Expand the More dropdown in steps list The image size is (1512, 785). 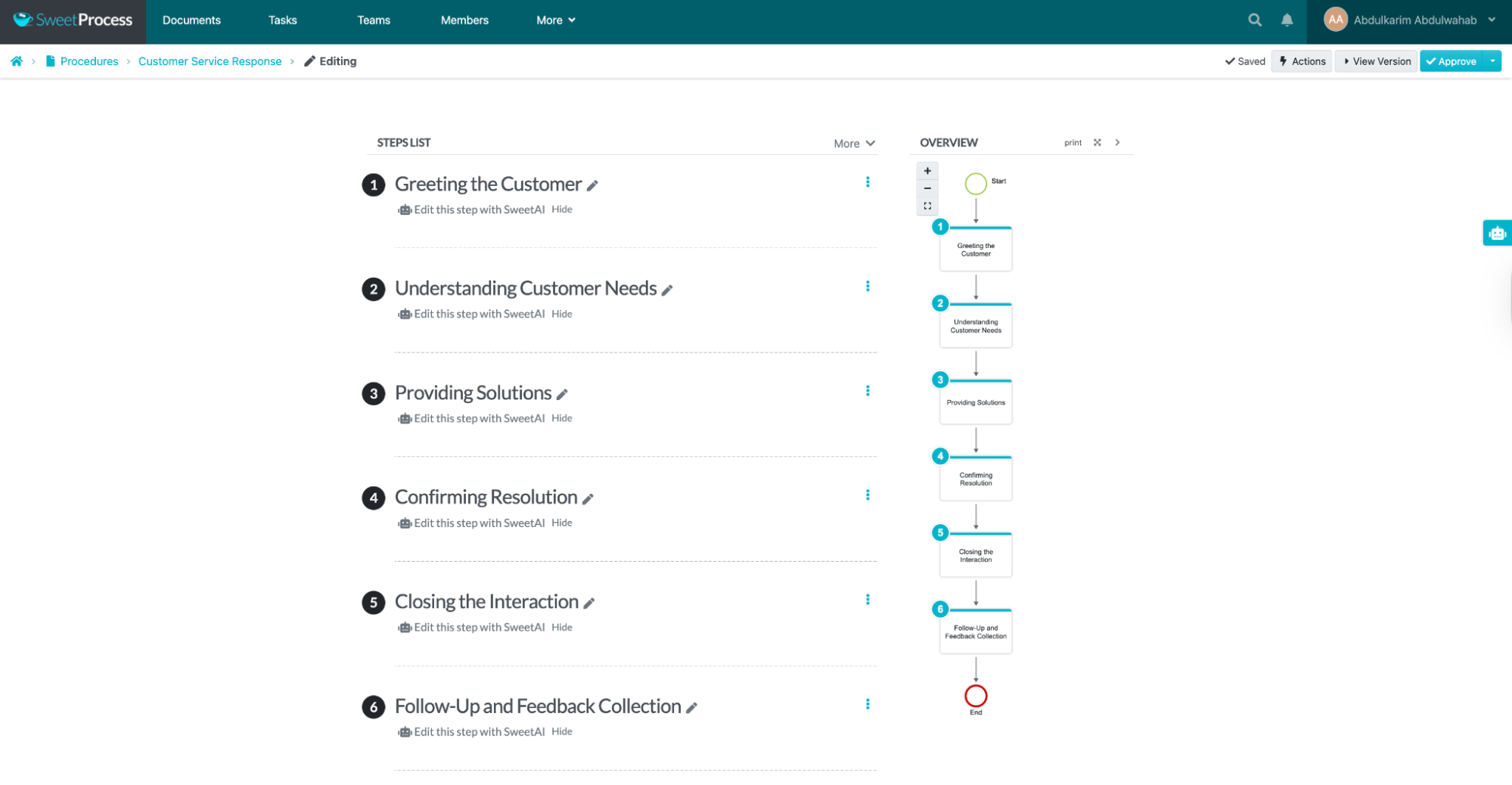854,144
